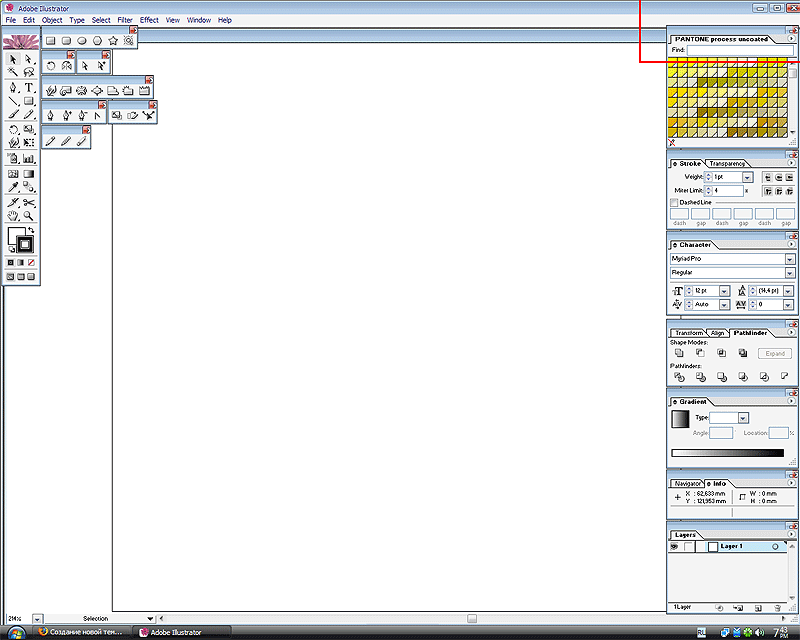Swap fill and stroke arrows icon

[31, 230]
